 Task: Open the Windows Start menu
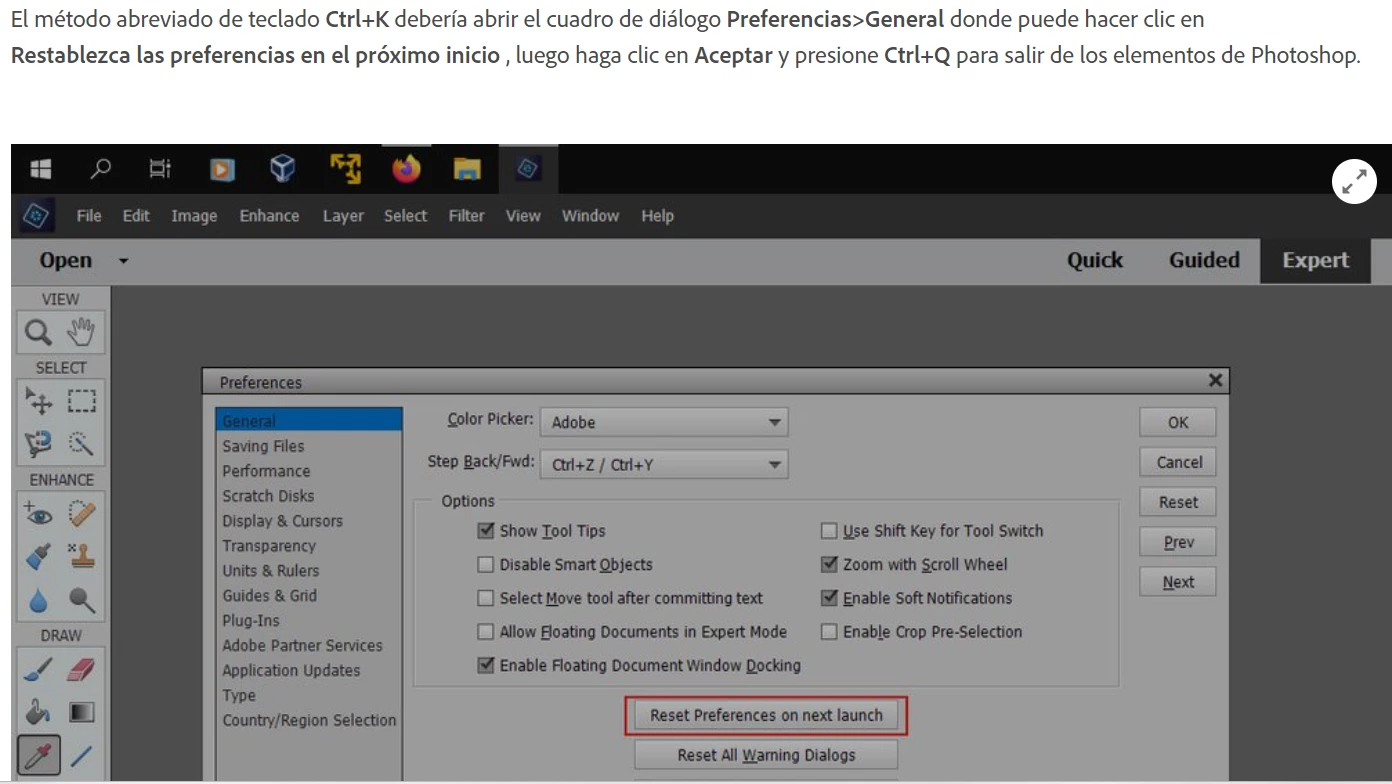tap(40, 169)
